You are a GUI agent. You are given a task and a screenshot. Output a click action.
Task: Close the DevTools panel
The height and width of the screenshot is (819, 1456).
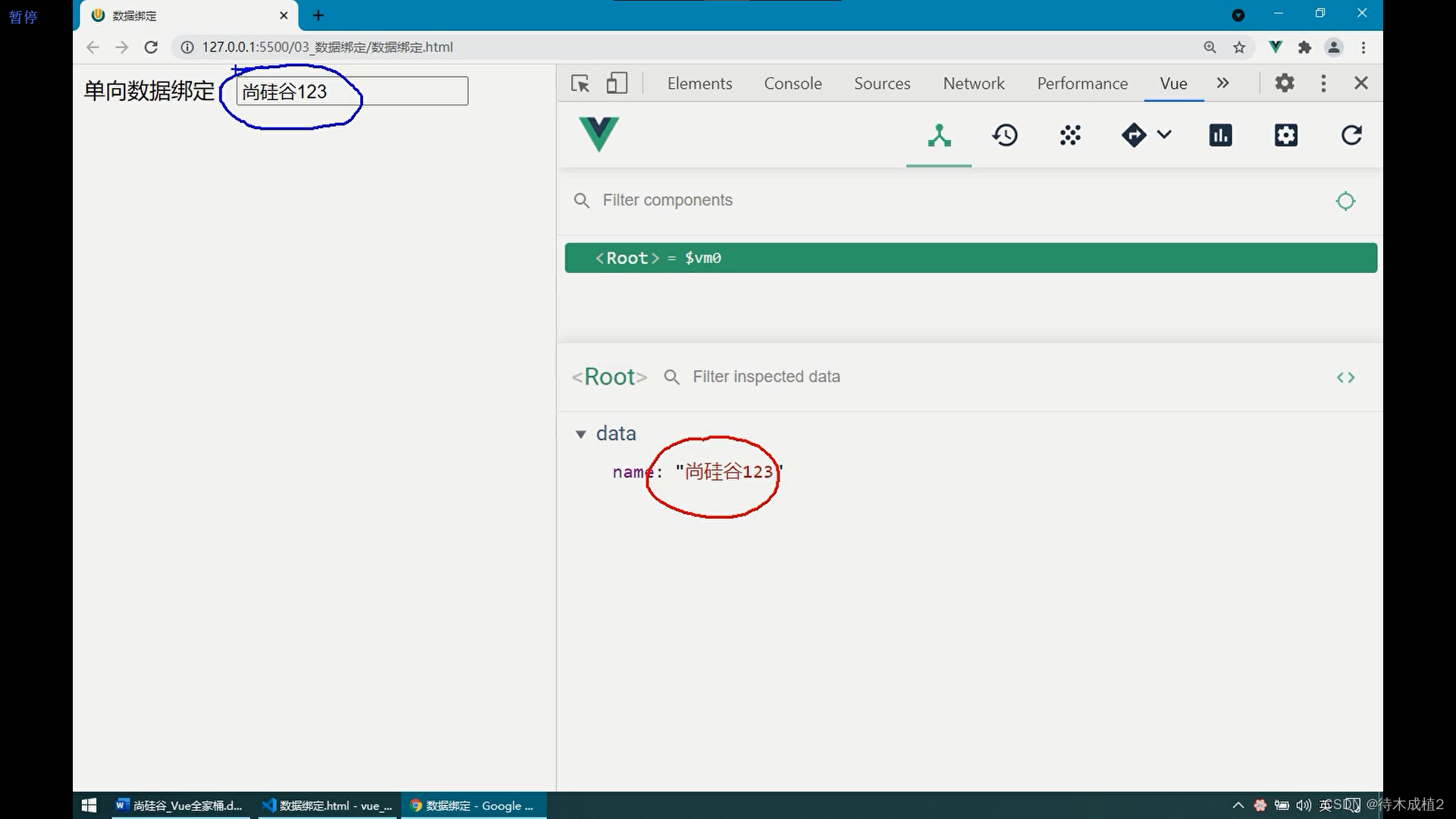pyautogui.click(x=1361, y=83)
